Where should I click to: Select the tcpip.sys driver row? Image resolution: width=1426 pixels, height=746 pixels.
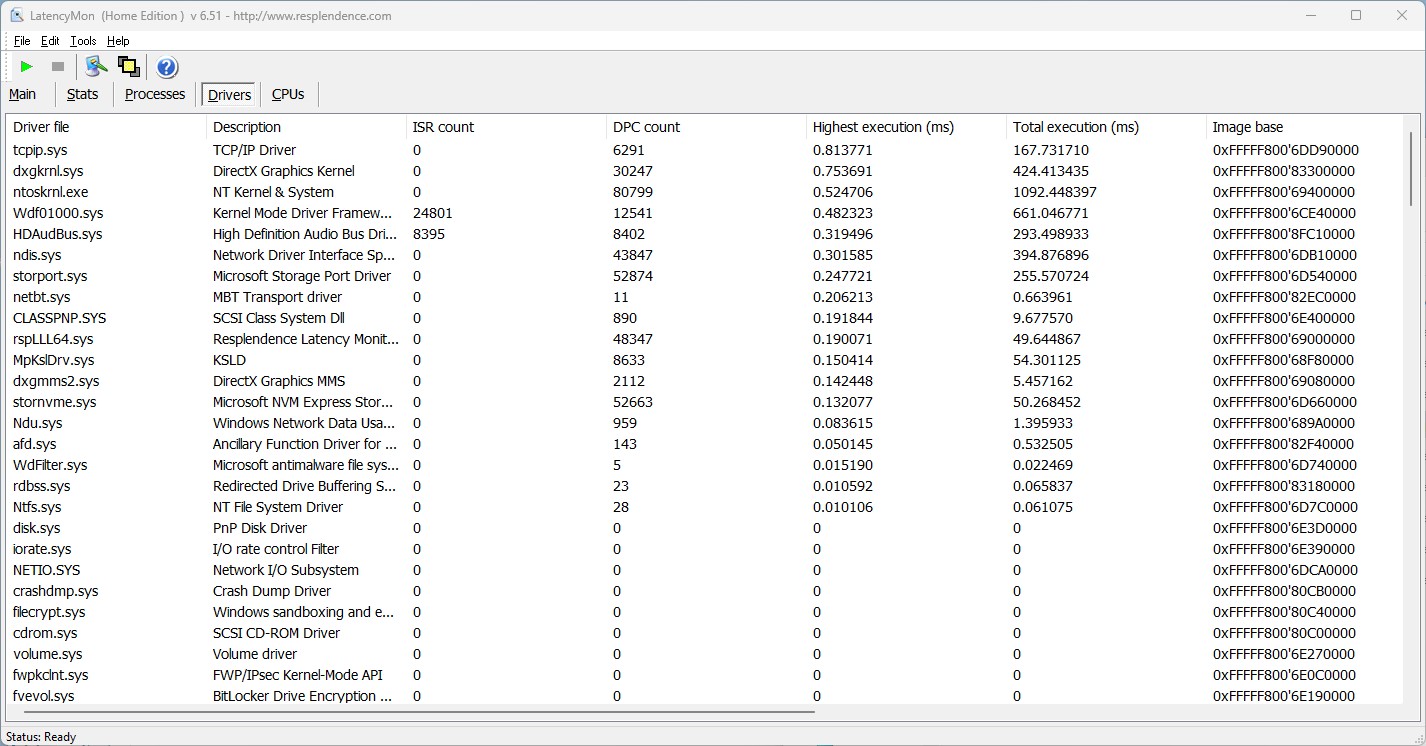click(705, 150)
